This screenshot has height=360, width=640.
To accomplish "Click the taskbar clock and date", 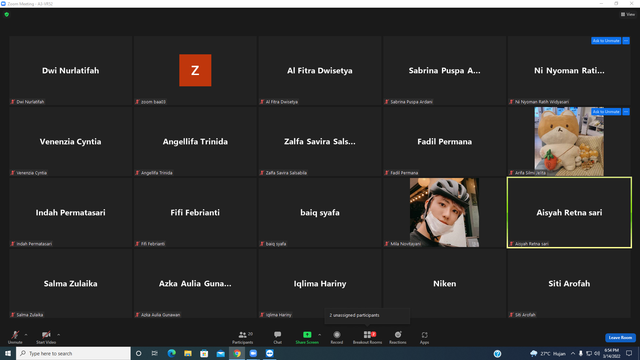I will click(x=611, y=353).
